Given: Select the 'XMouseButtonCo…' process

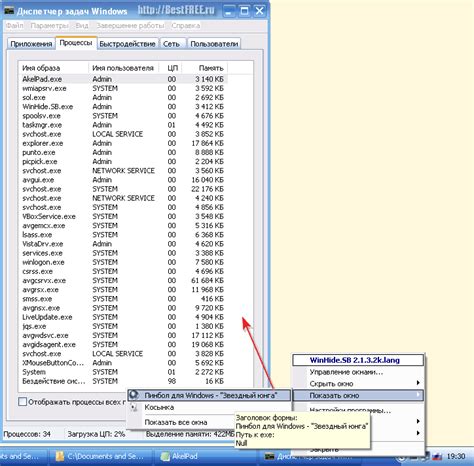Looking at the screenshot, I should (123, 363).
